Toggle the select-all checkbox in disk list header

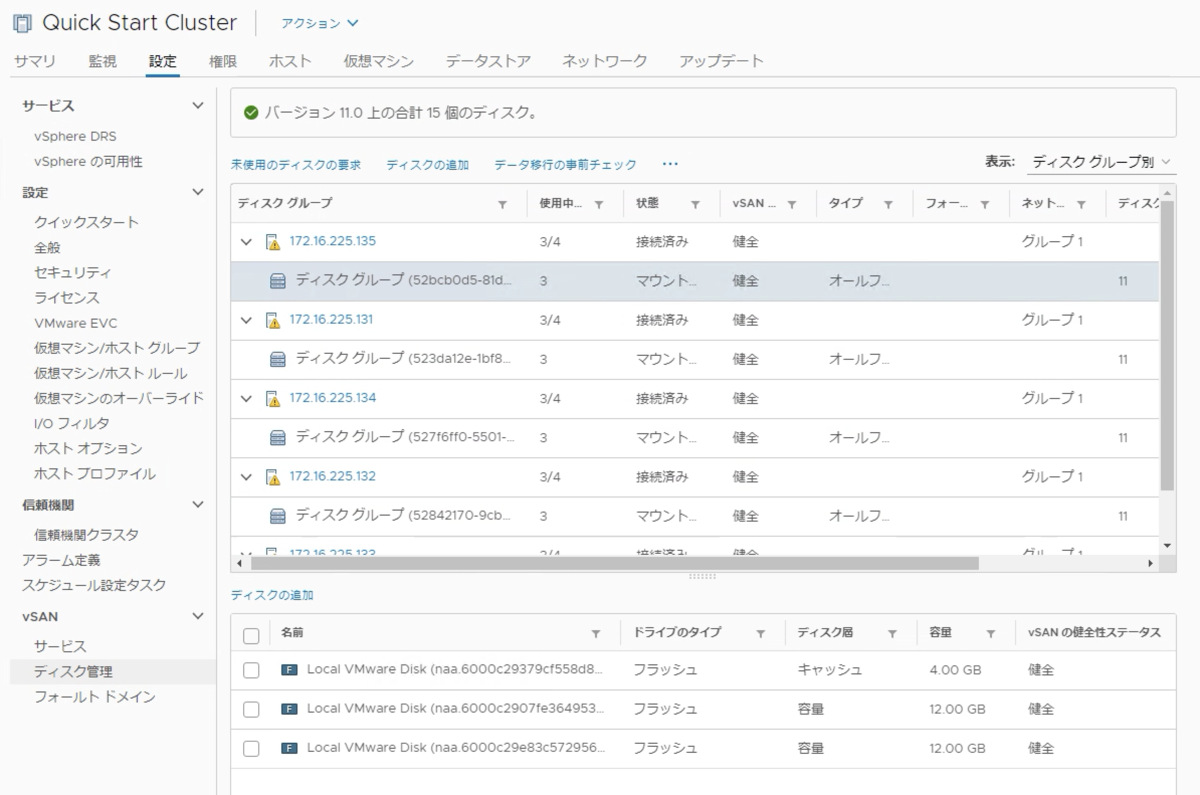pyautogui.click(x=251, y=635)
